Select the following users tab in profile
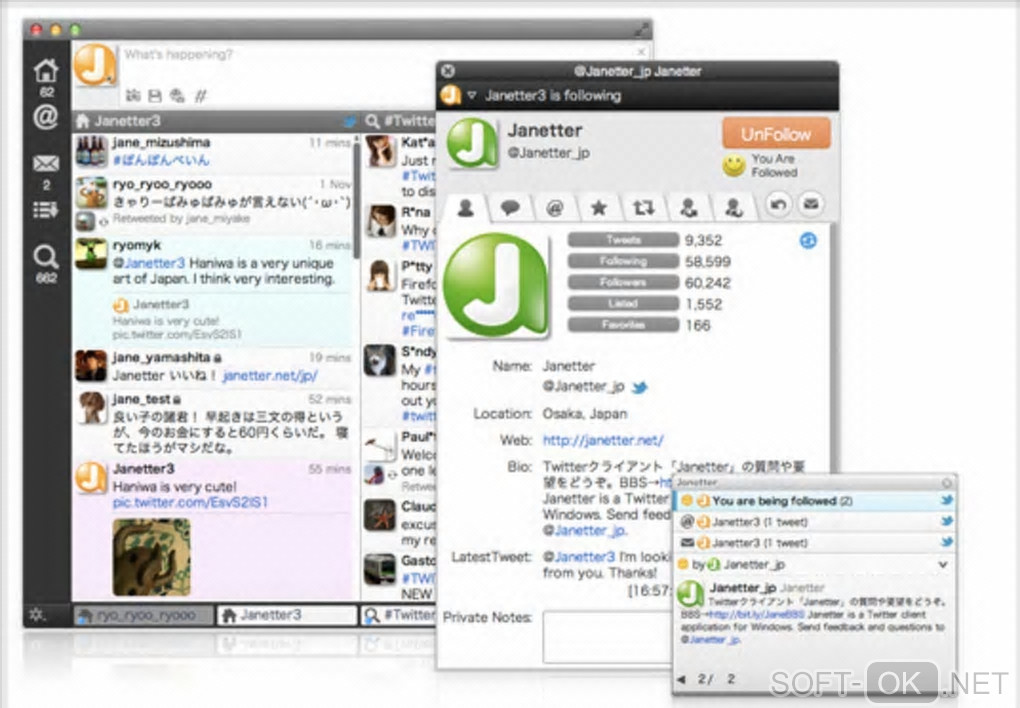This screenshot has width=1020, height=708. [x=688, y=208]
